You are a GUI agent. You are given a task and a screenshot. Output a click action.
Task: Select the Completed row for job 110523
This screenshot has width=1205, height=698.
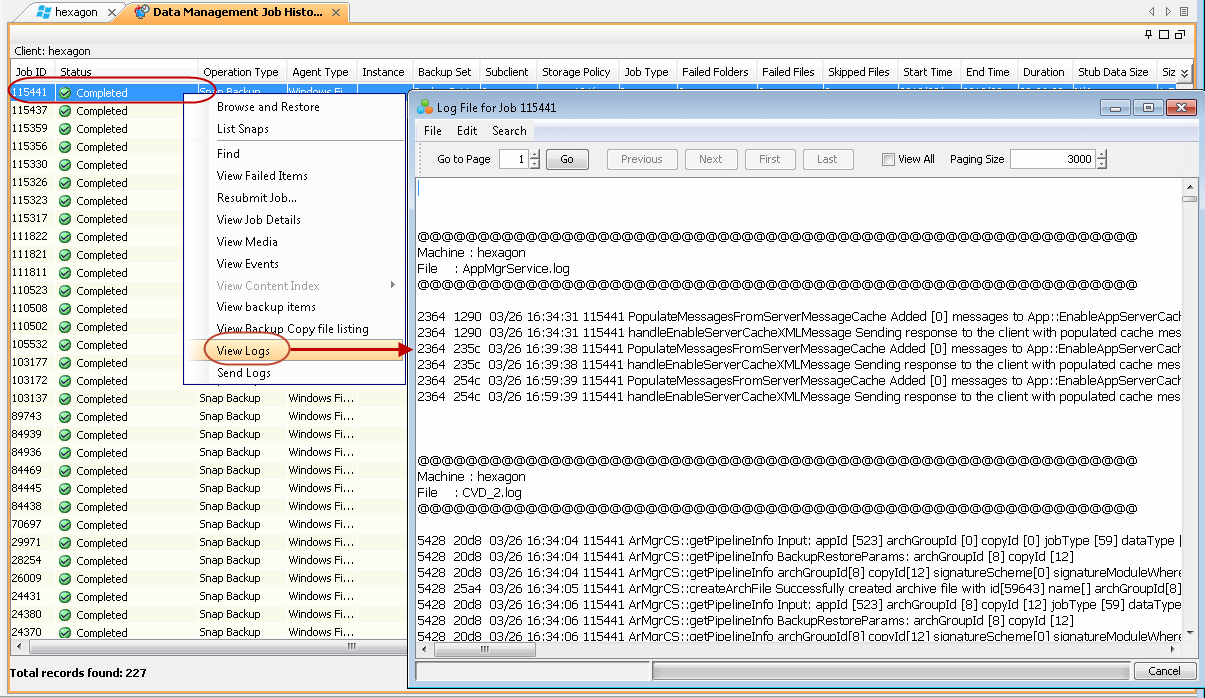coord(100,290)
